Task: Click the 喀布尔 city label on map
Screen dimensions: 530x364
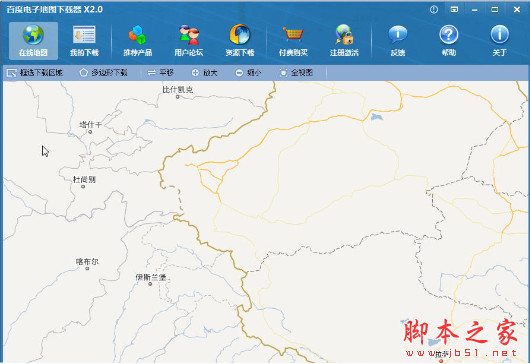Action: click(87, 261)
